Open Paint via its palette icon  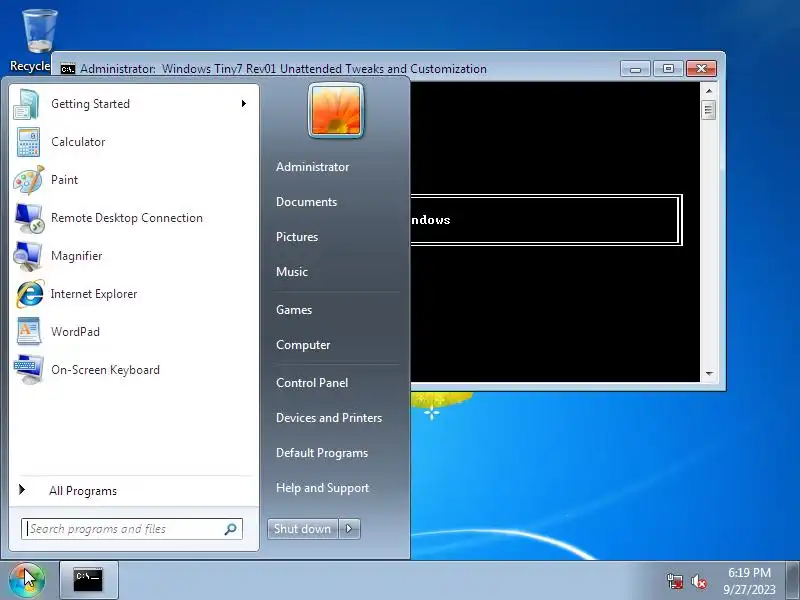(29, 180)
